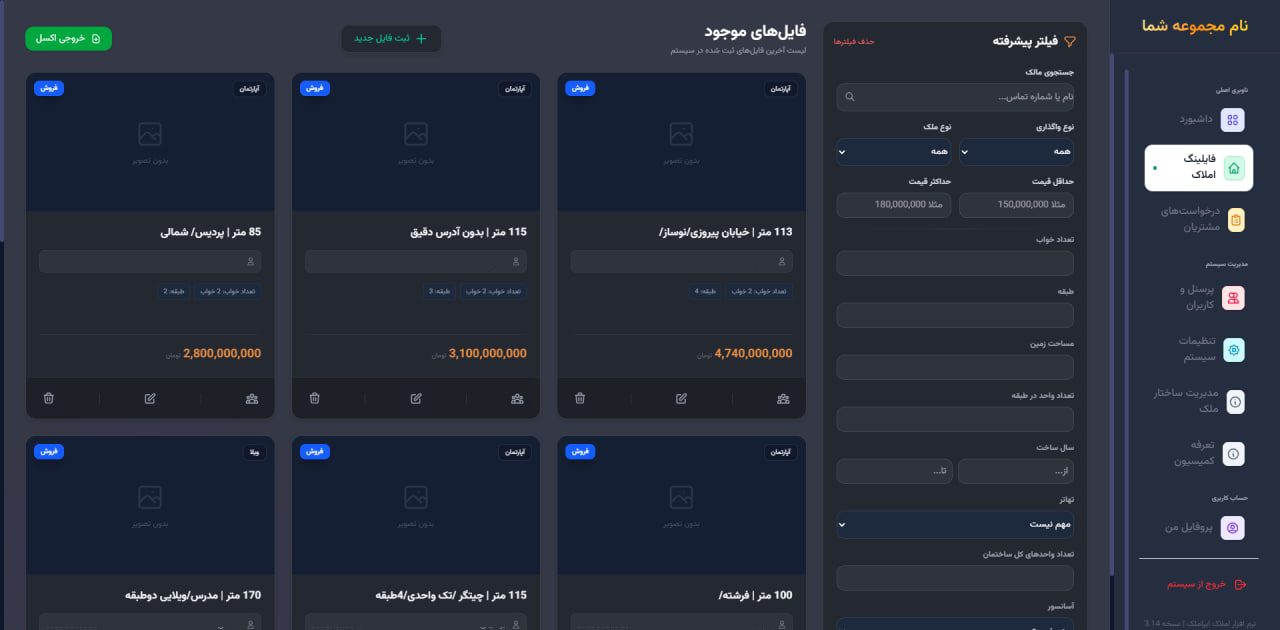Click the owner field on 85 متر پردیس card
Screen dimensions: 1280x630
(x=150, y=261)
